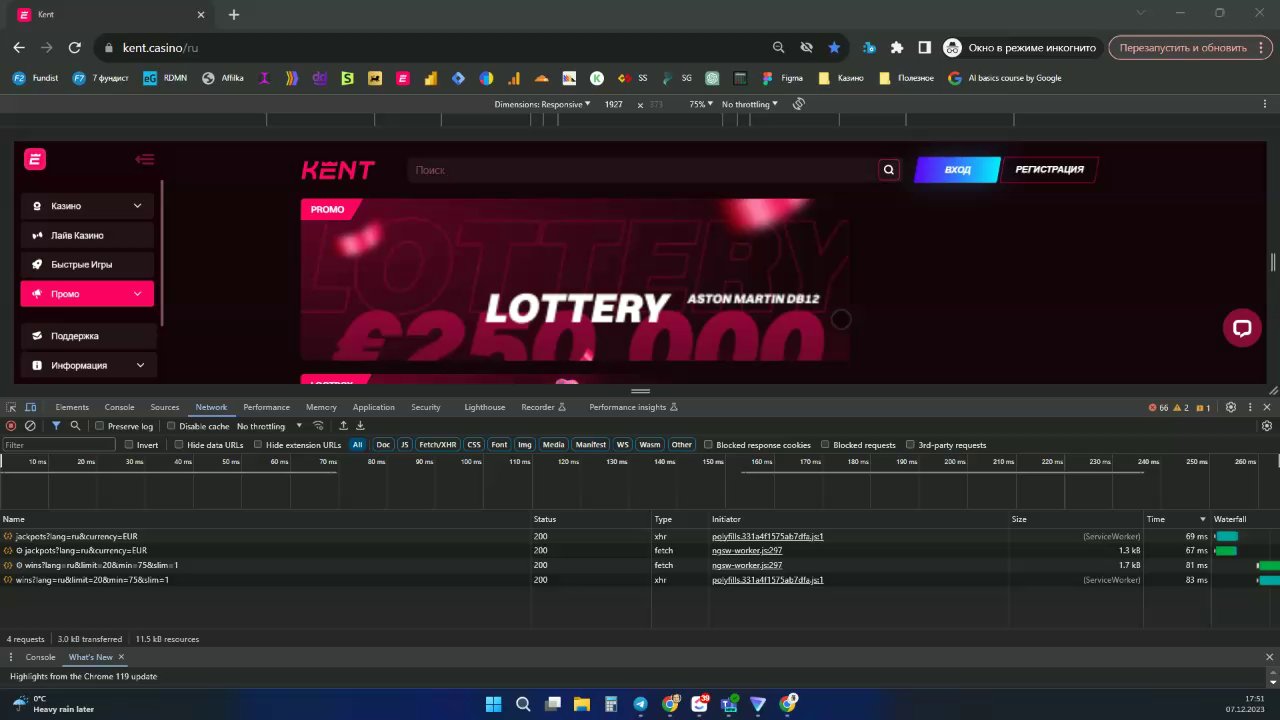The height and width of the screenshot is (720, 1280).
Task: Open Лайв Казино in sidebar
Action: tap(87, 235)
